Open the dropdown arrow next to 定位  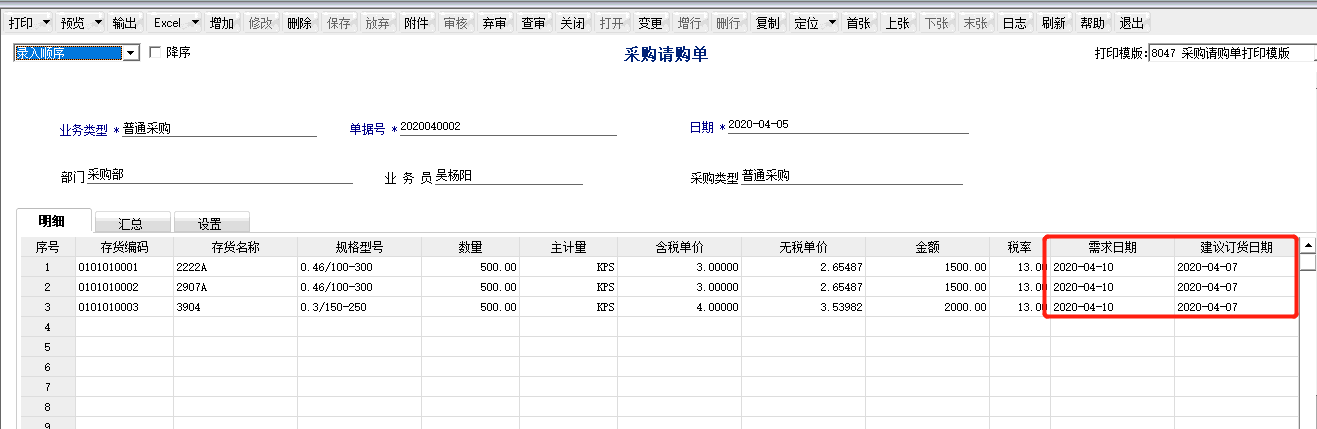tap(832, 23)
